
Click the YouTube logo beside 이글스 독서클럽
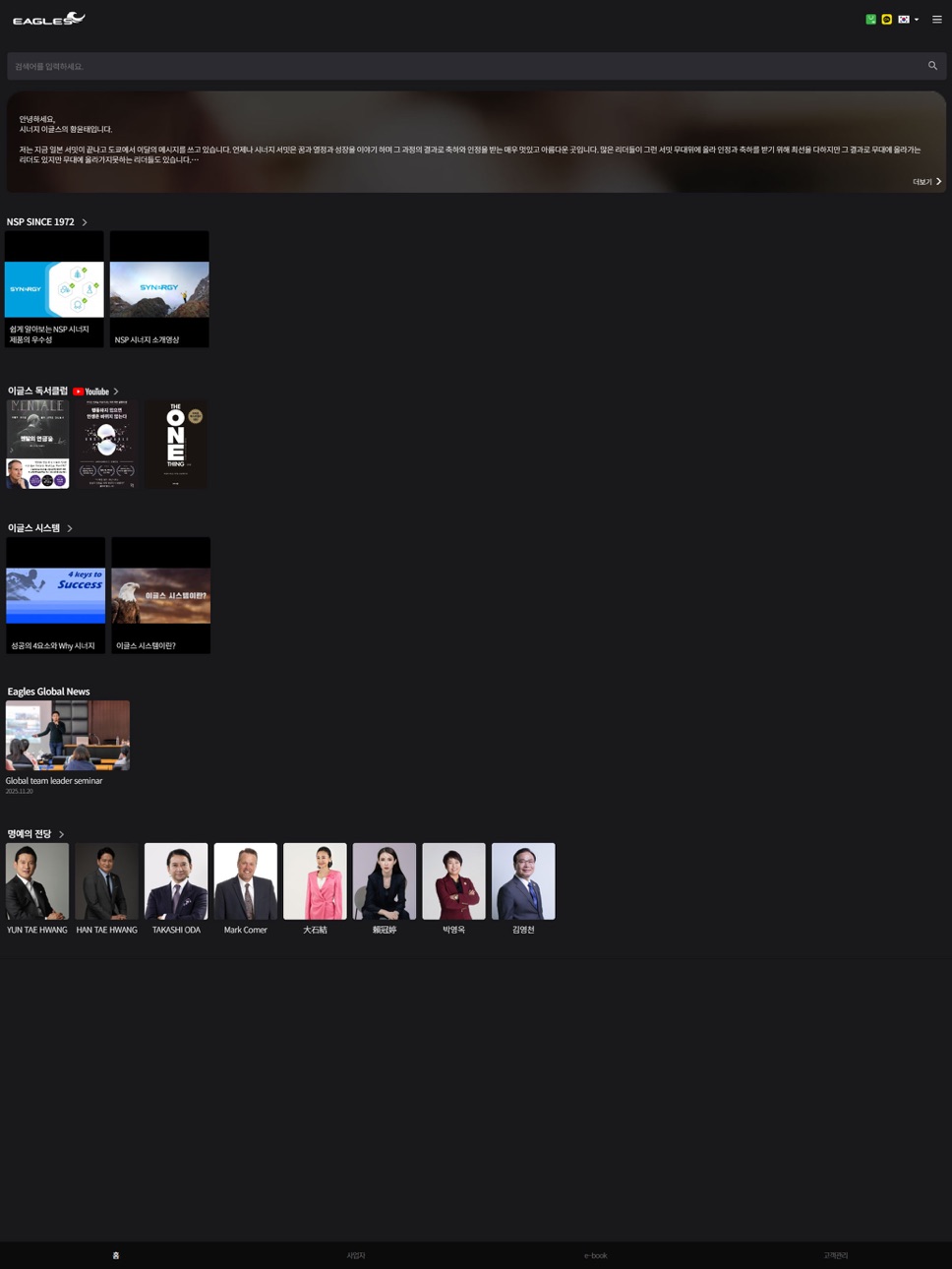point(90,392)
